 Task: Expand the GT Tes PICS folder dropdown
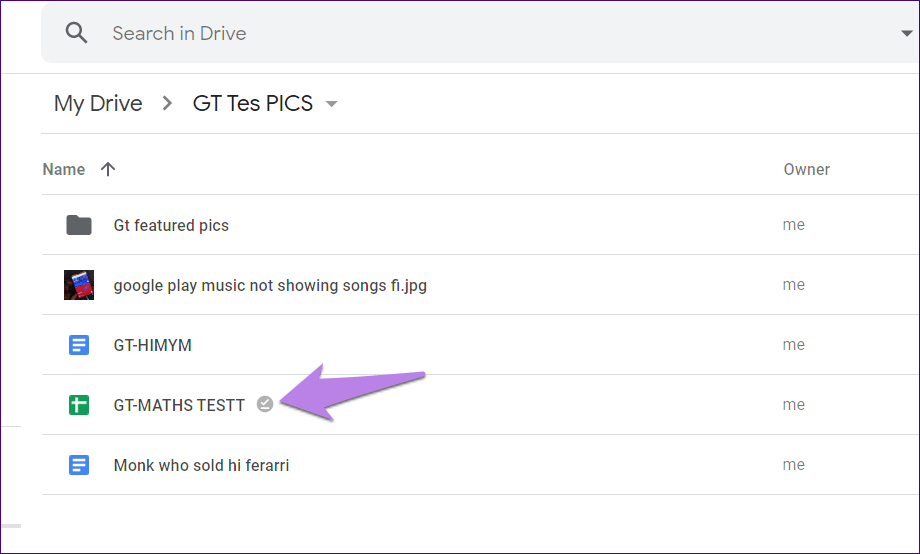pyautogui.click(x=332, y=104)
